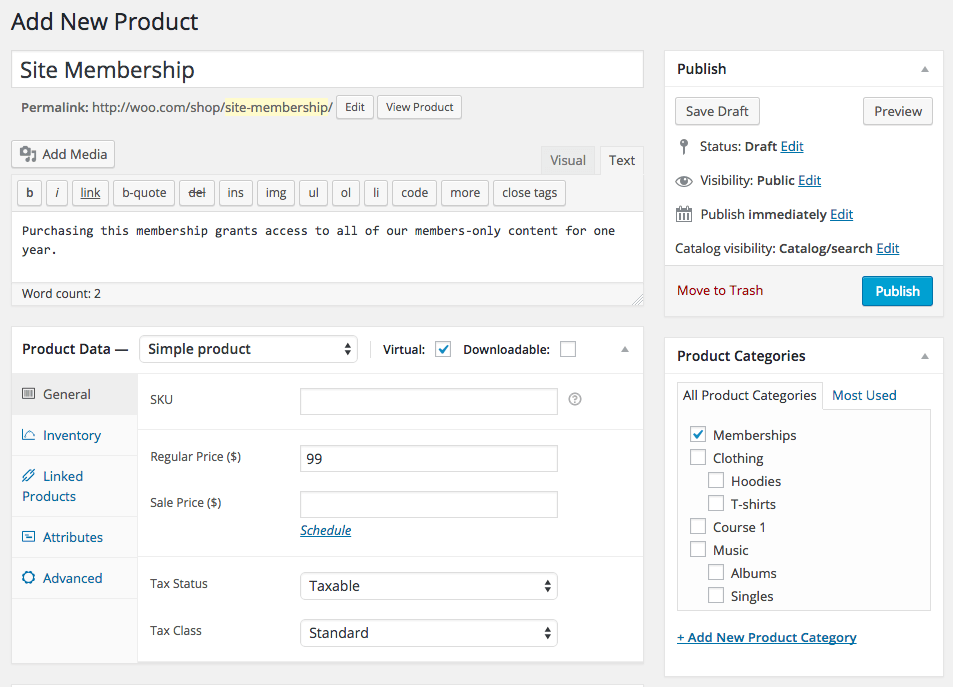Click the Add New Product Category link

[766, 637]
